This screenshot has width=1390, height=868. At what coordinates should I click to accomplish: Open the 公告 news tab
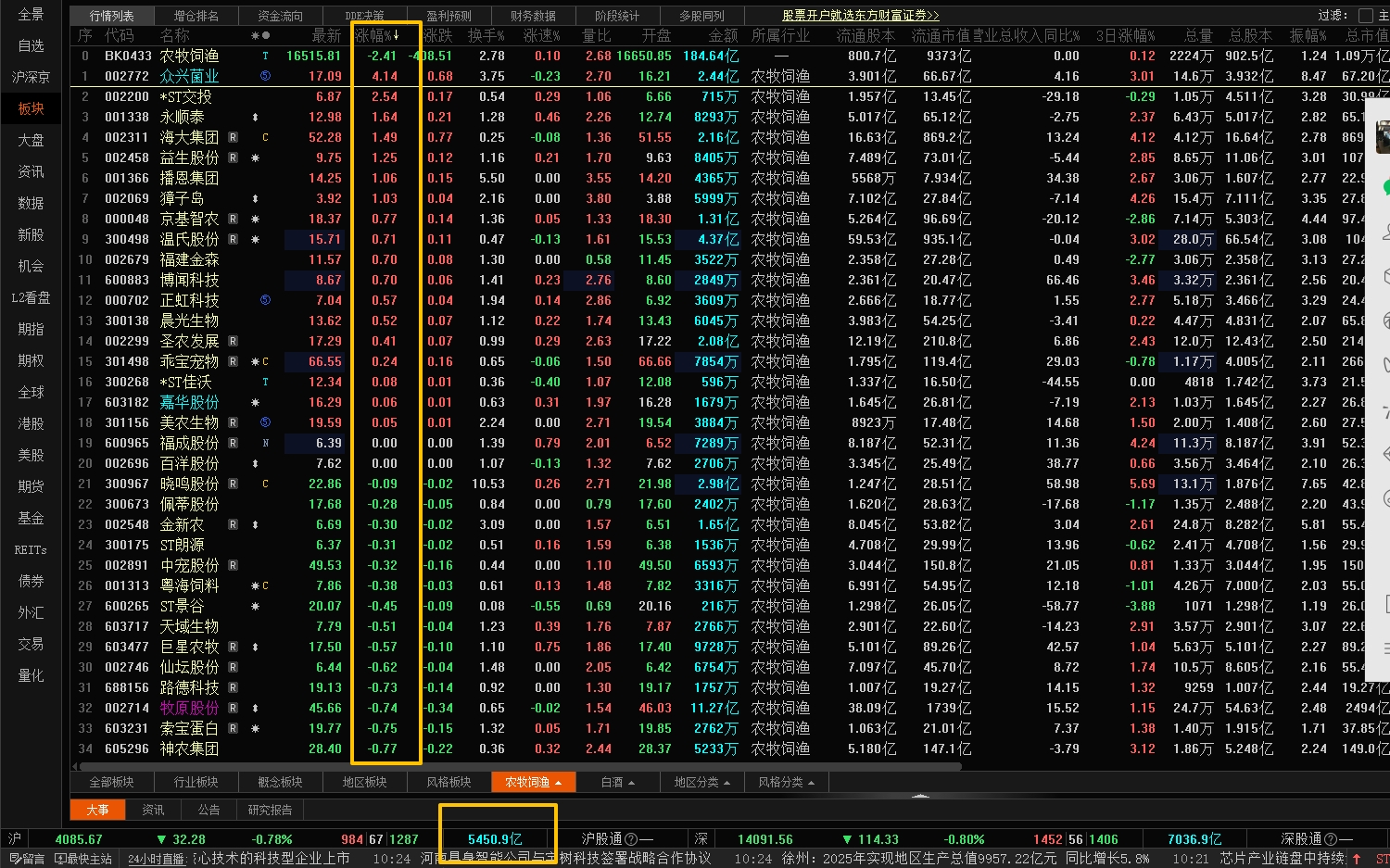(208, 810)
